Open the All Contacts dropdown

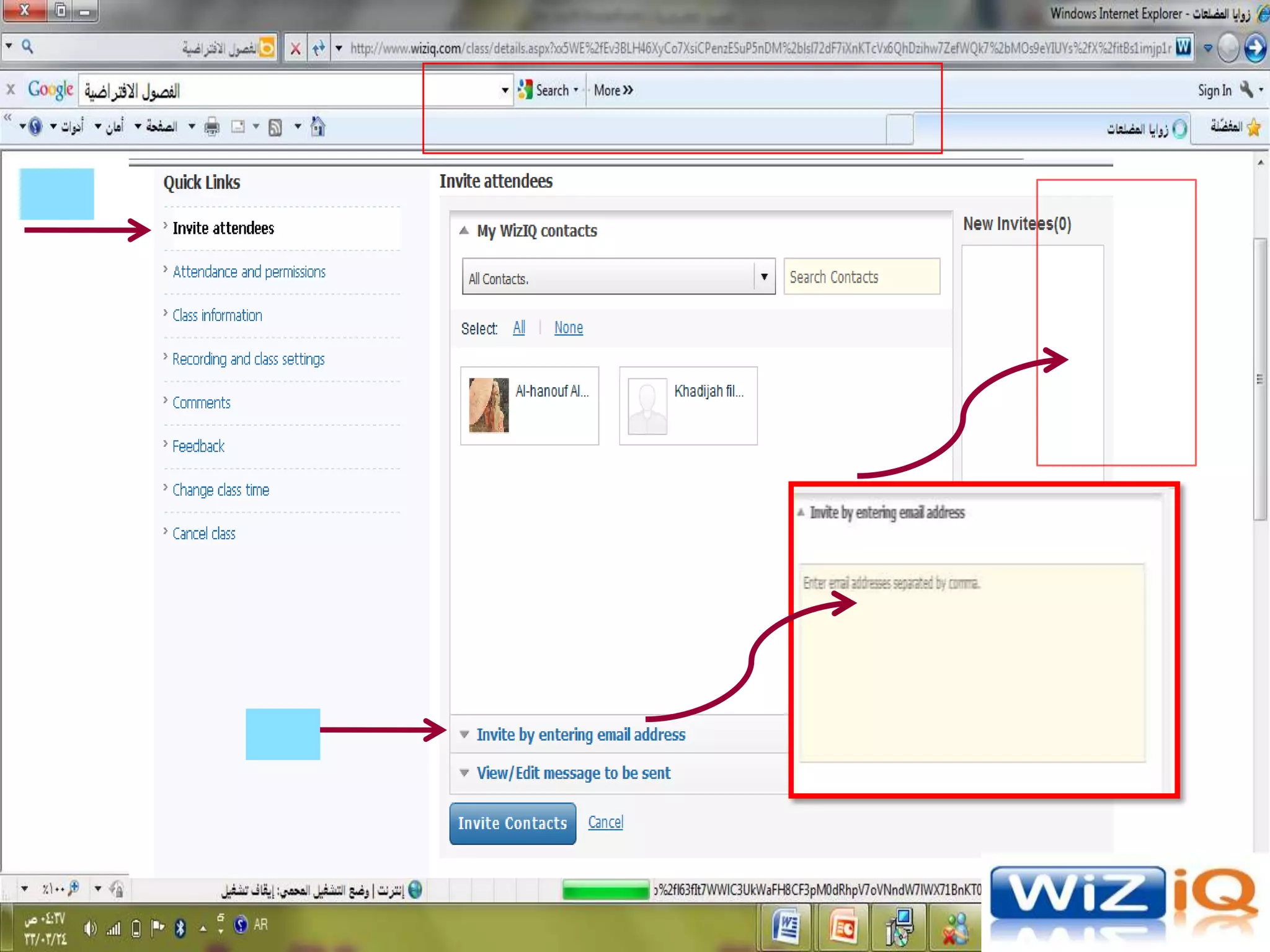click(x=764, y=277)
